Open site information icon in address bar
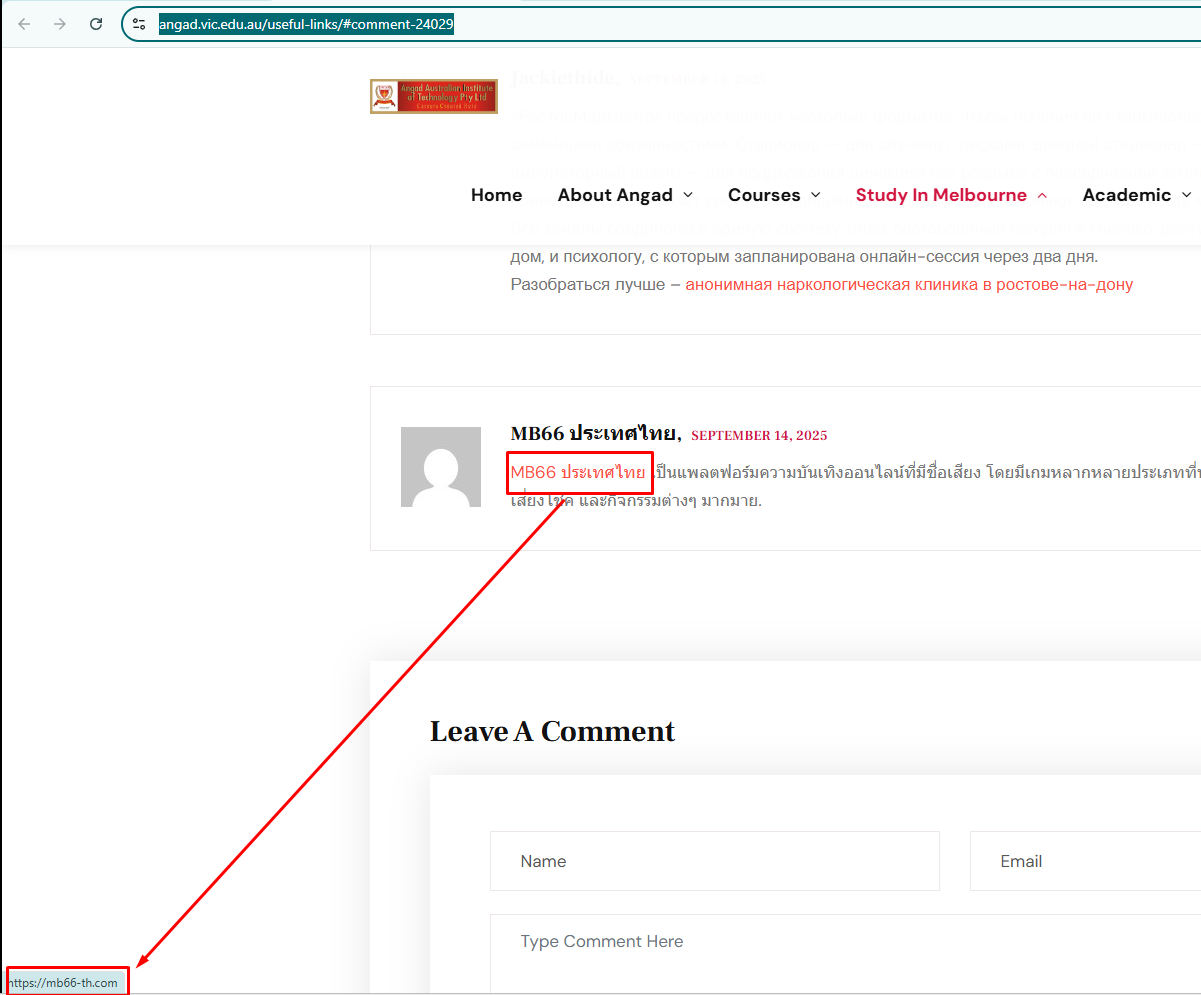 140,24
